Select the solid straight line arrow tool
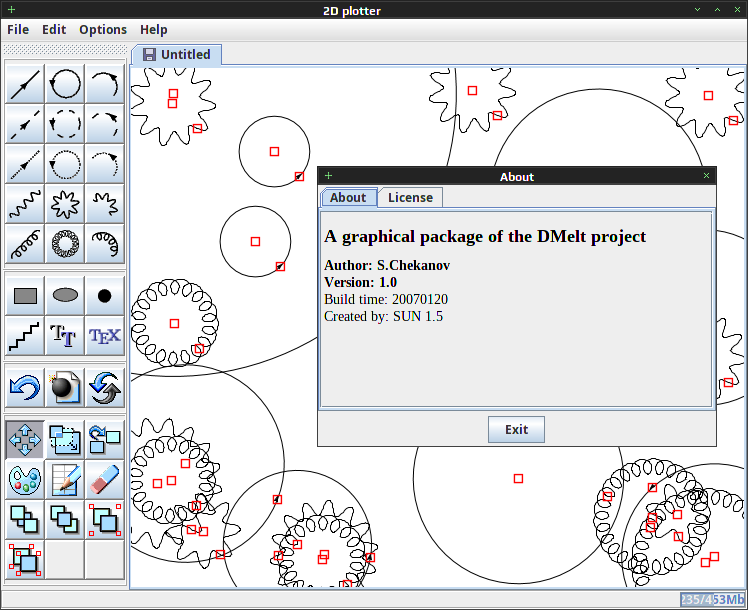 point(25,84)
